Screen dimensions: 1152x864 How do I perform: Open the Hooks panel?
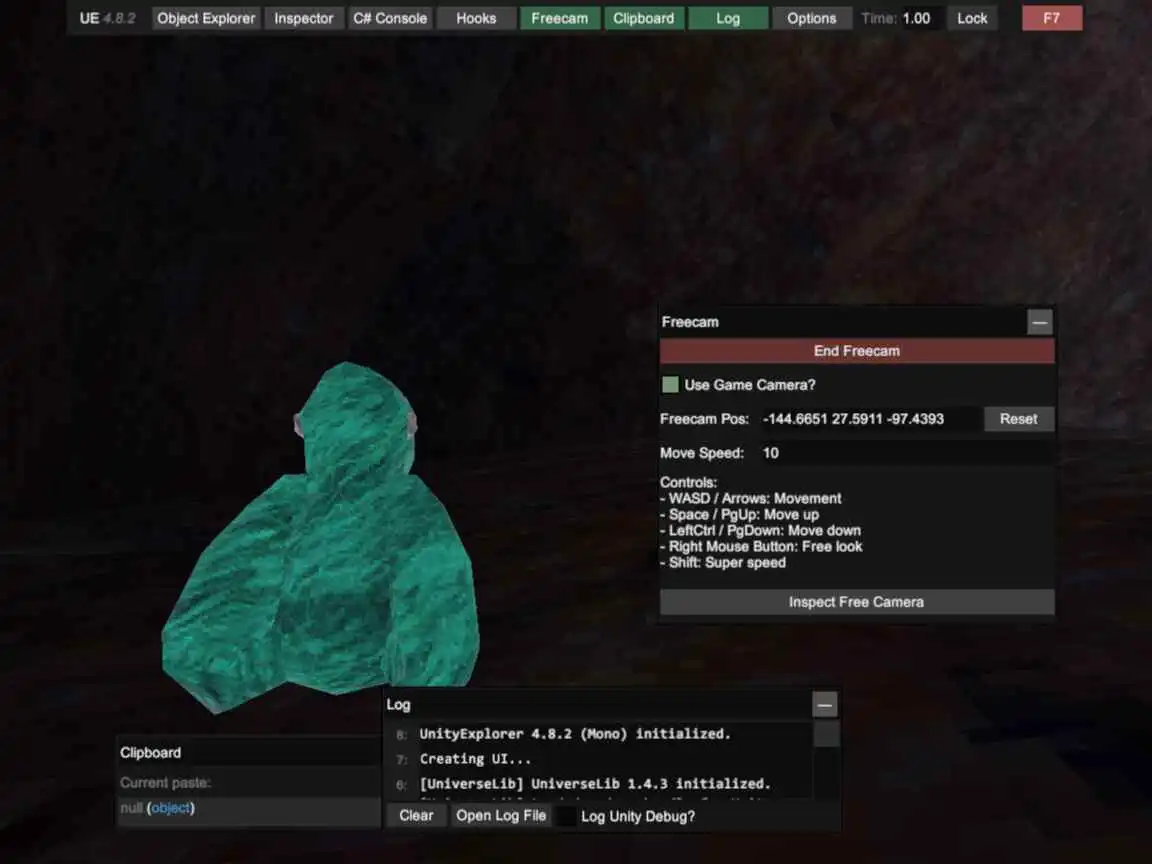476,18
